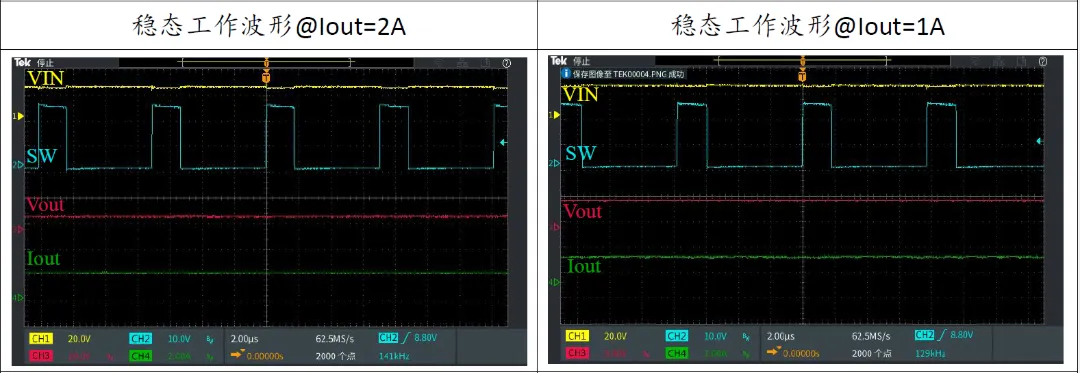
Task: Click the '稳态工作波形@Iout=1A' header cell
Action: tap(808, 25)
